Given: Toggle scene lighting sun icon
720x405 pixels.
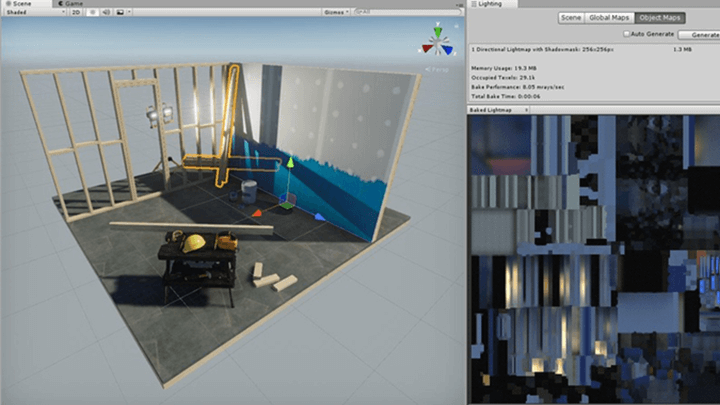Looking at the screenshot, I should pos(92,12).
